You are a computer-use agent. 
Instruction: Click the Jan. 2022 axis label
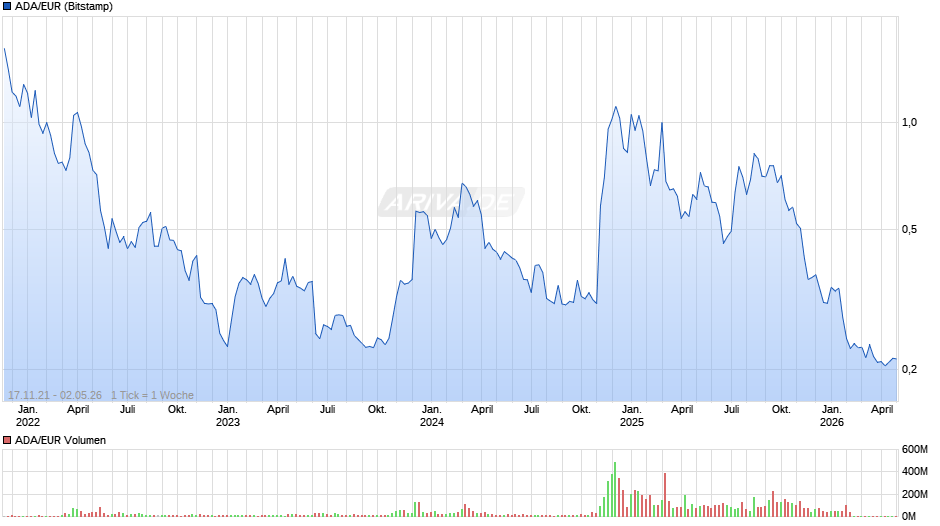[28, 416]
